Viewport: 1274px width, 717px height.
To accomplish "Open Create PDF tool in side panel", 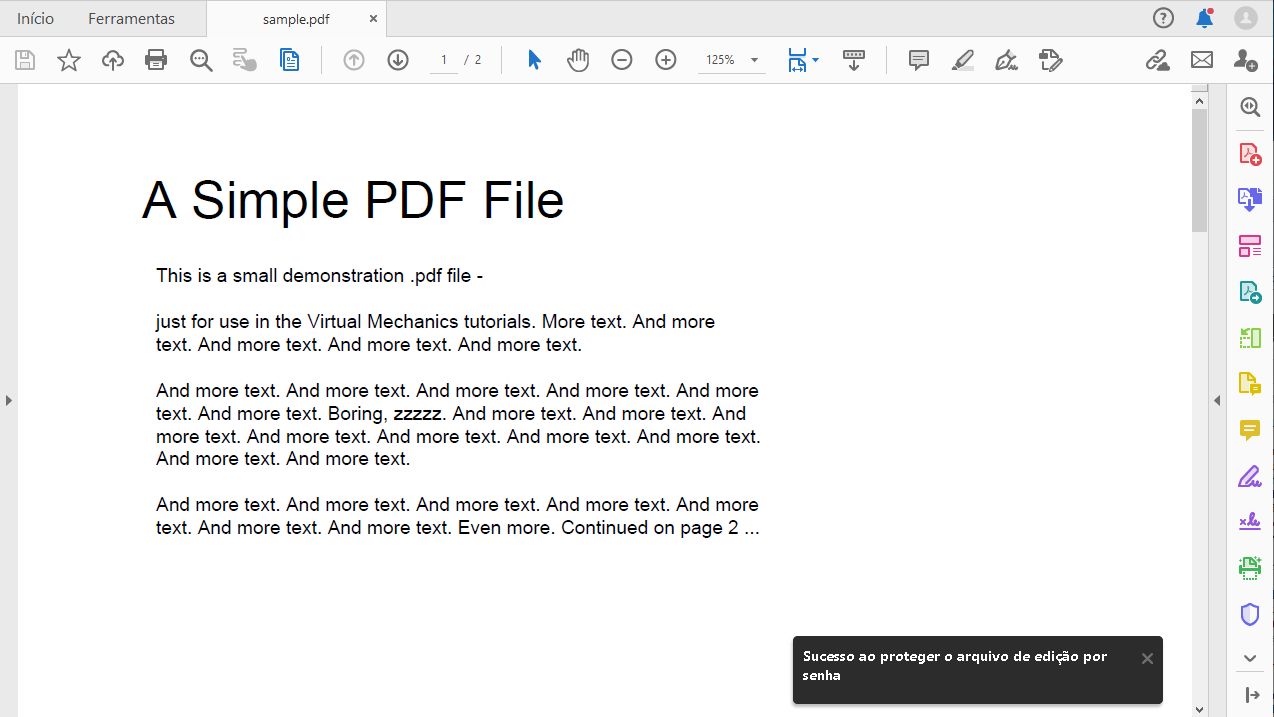I will (x=1250, y=154).
